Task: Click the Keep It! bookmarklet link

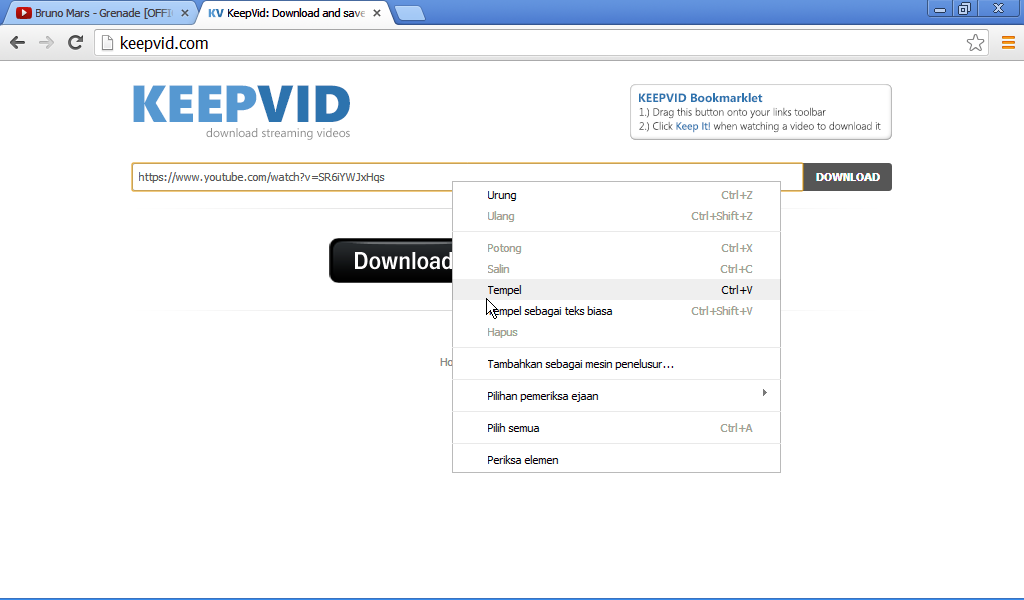Action: point(692,126)
